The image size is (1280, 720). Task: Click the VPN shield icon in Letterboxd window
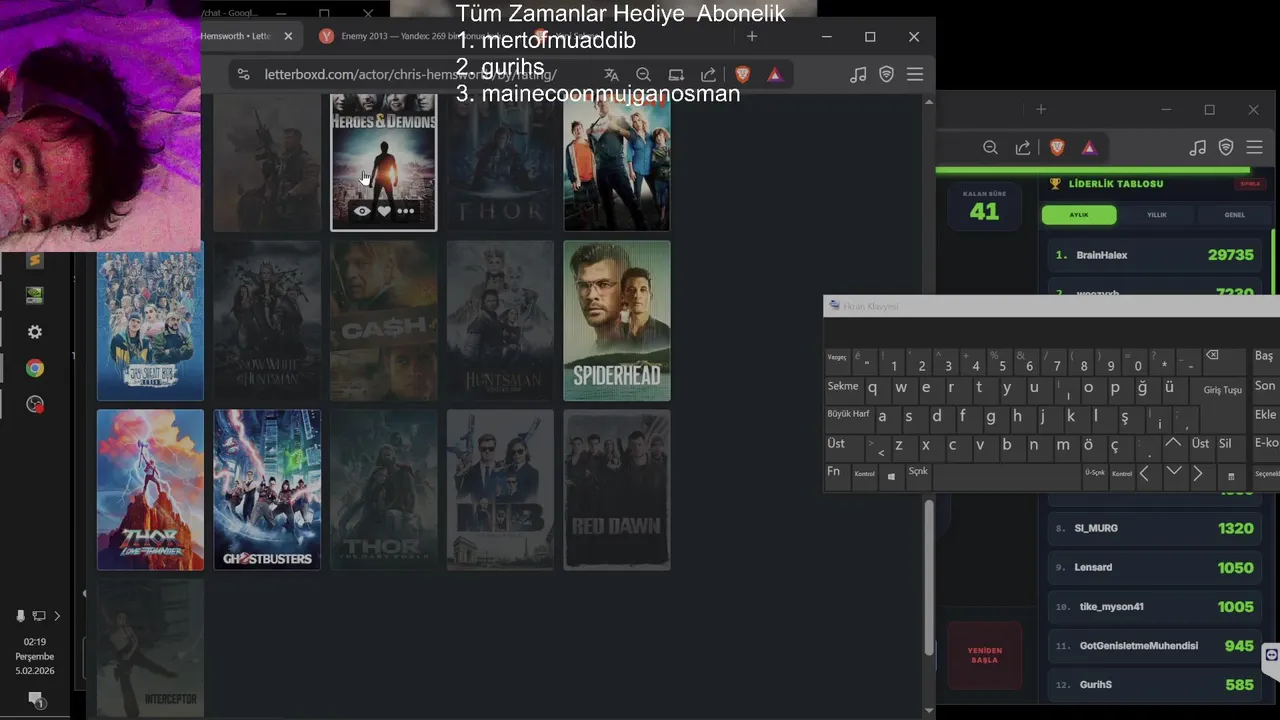886,75
